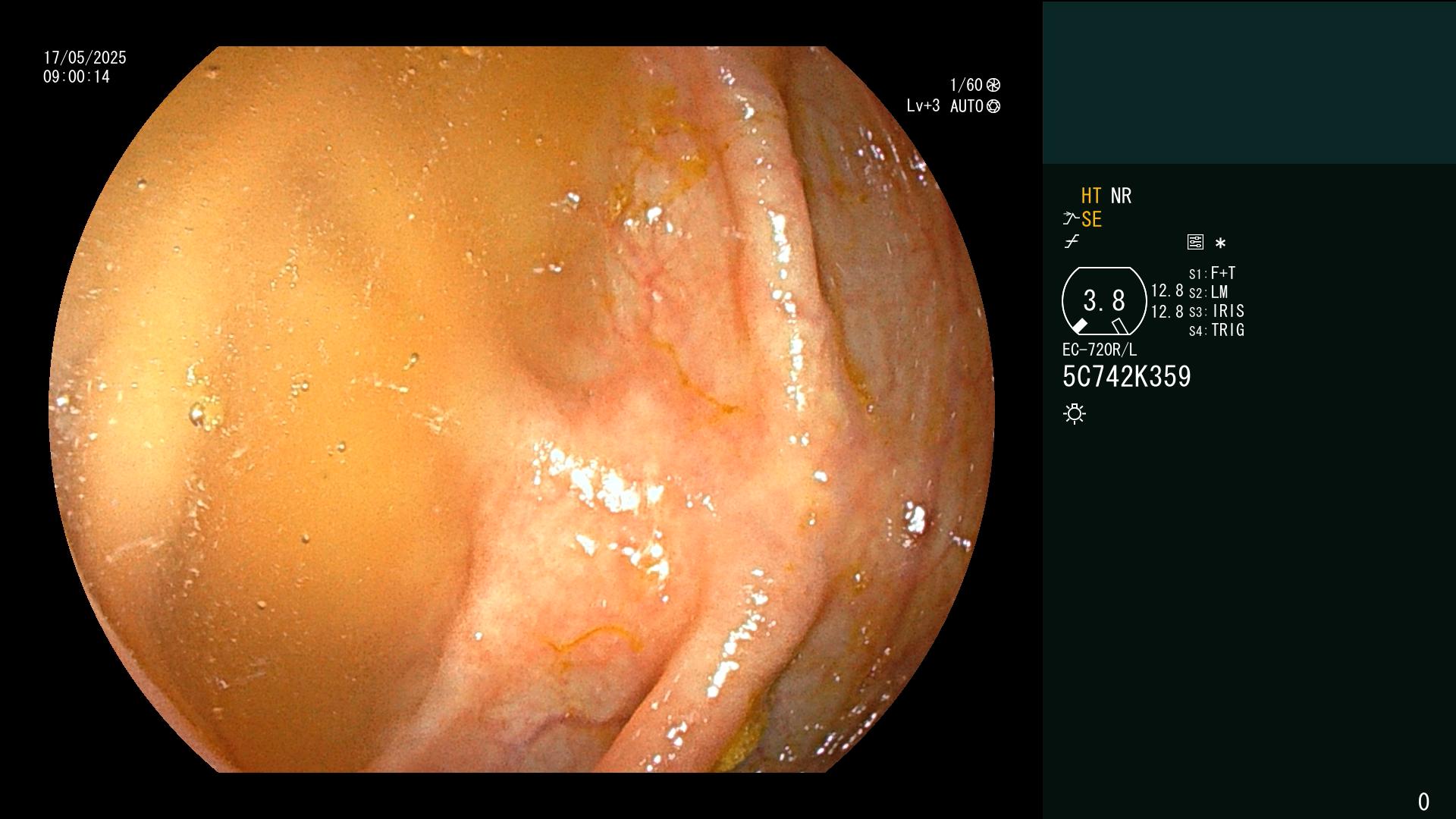Screen dimensions: 1456x819
Task: Click the AUTO iris mode text
Action: click(x=967, y=106)
